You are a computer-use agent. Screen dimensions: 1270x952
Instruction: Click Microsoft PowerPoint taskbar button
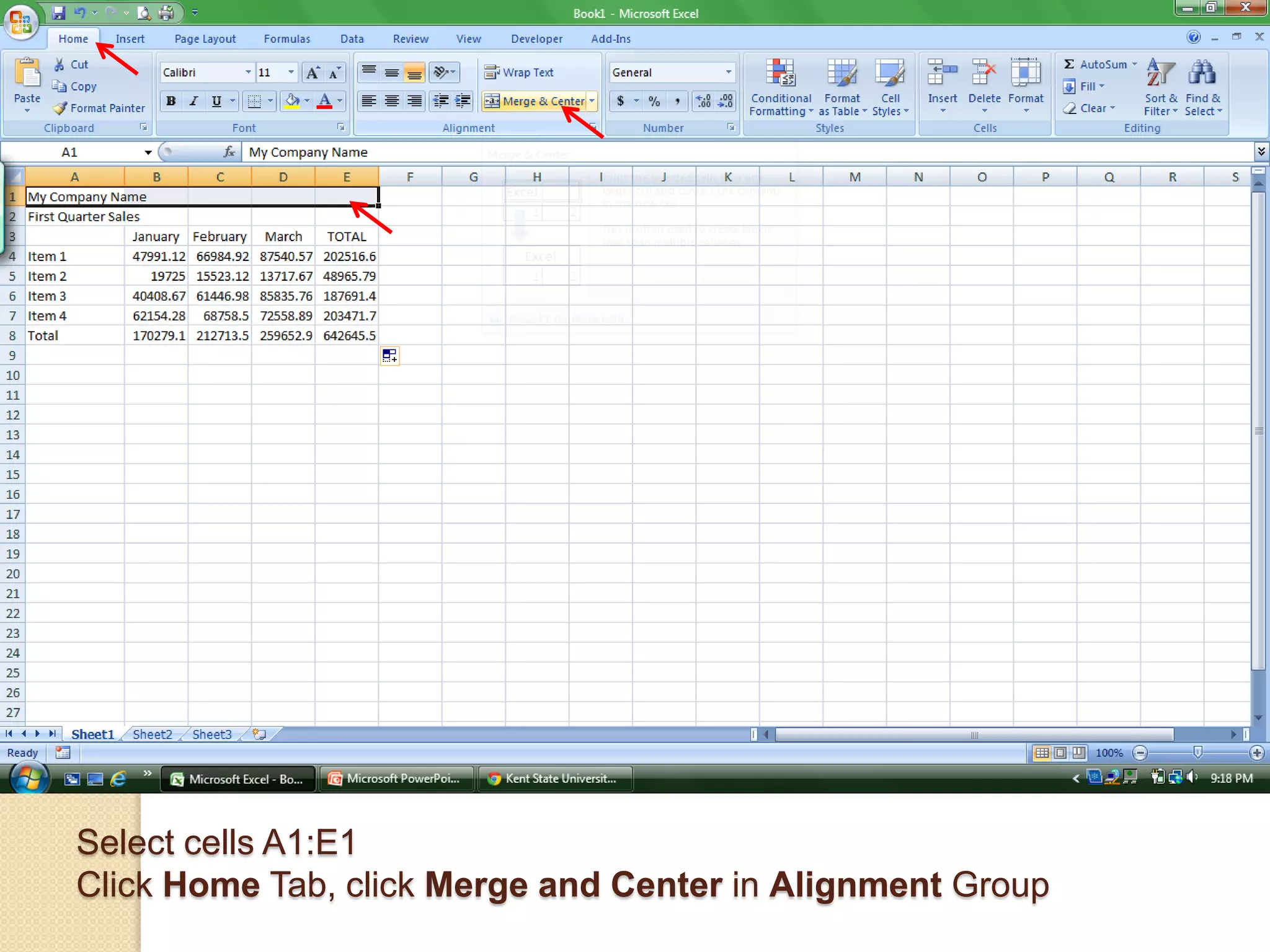click(397, 778)
